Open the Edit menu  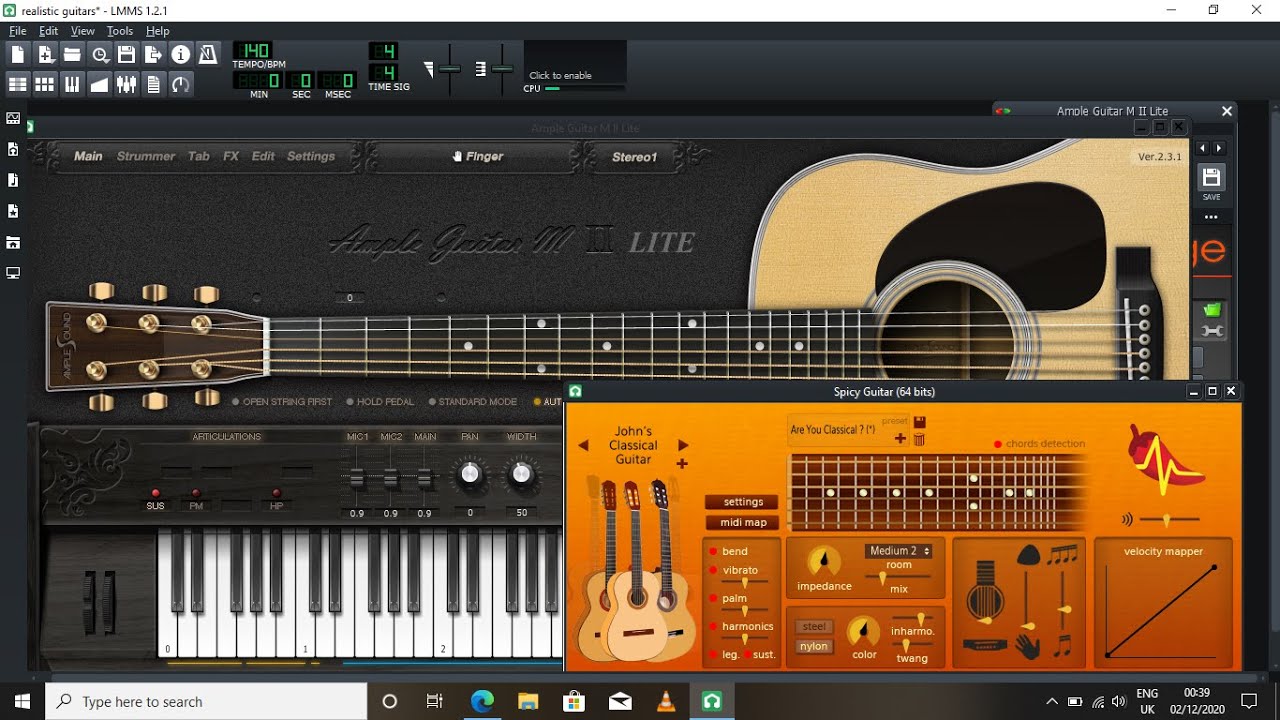48,31
